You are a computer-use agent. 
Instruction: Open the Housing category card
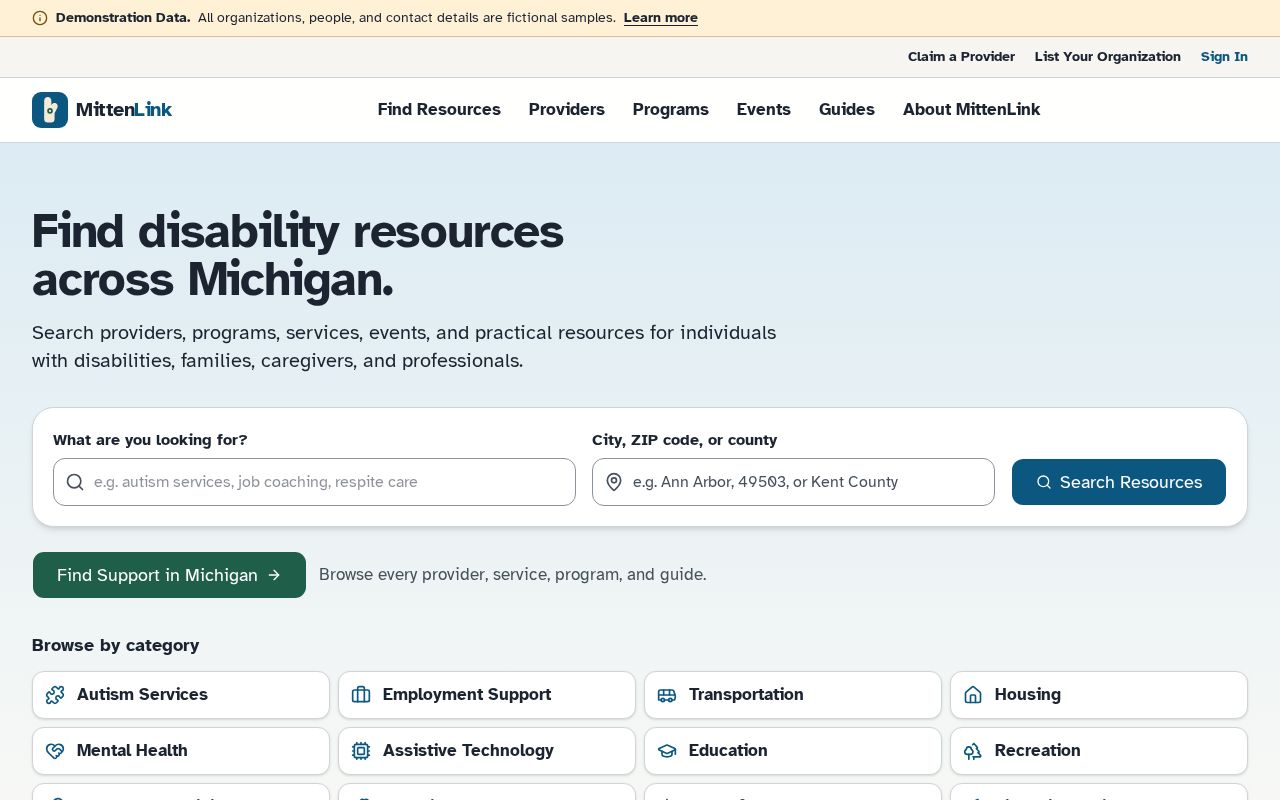click(1099, 695)
